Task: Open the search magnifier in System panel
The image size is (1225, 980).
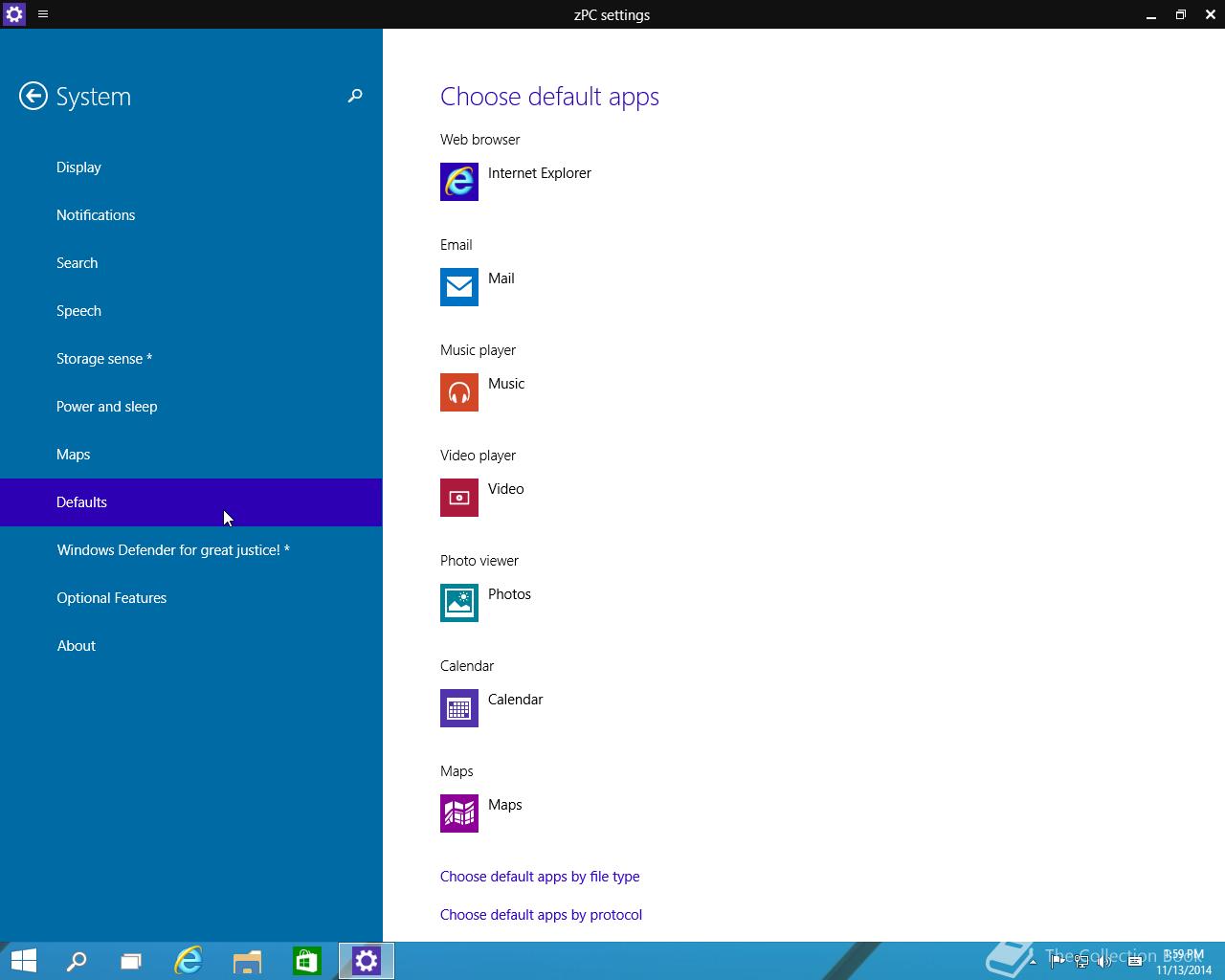Action: coord(355,96)
